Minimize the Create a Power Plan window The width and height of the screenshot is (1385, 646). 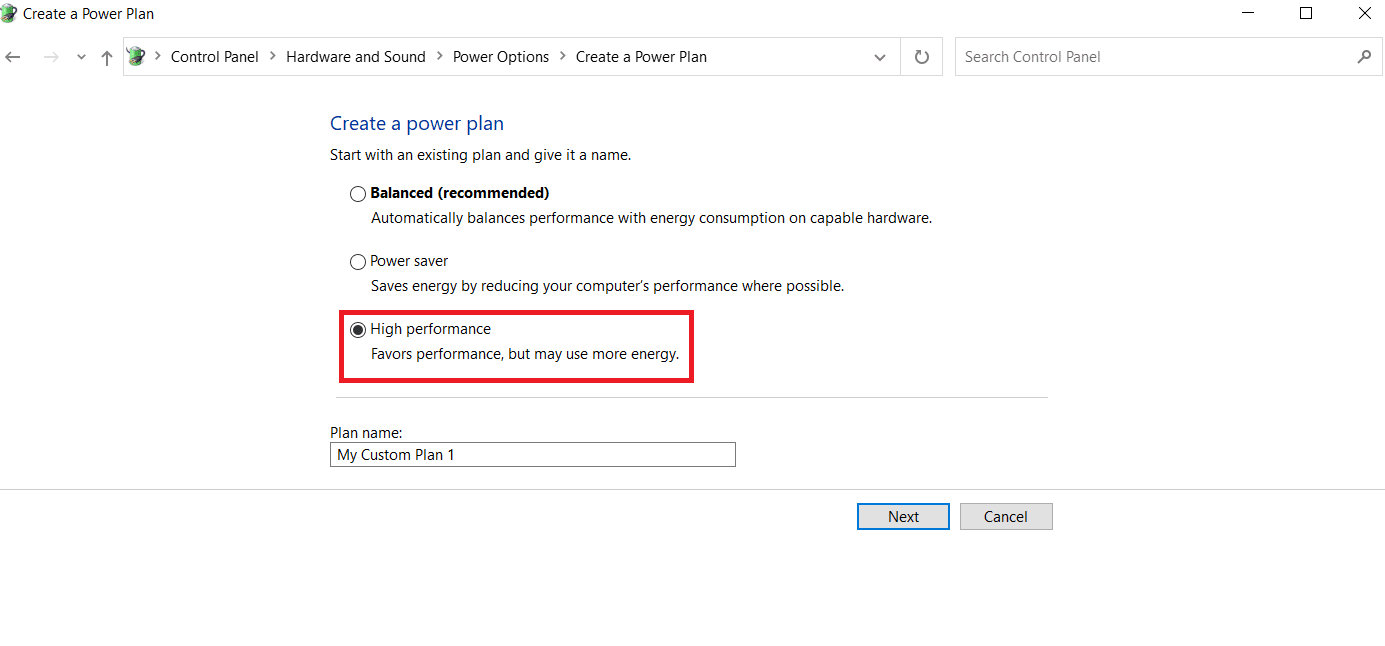coord(1248,14)
